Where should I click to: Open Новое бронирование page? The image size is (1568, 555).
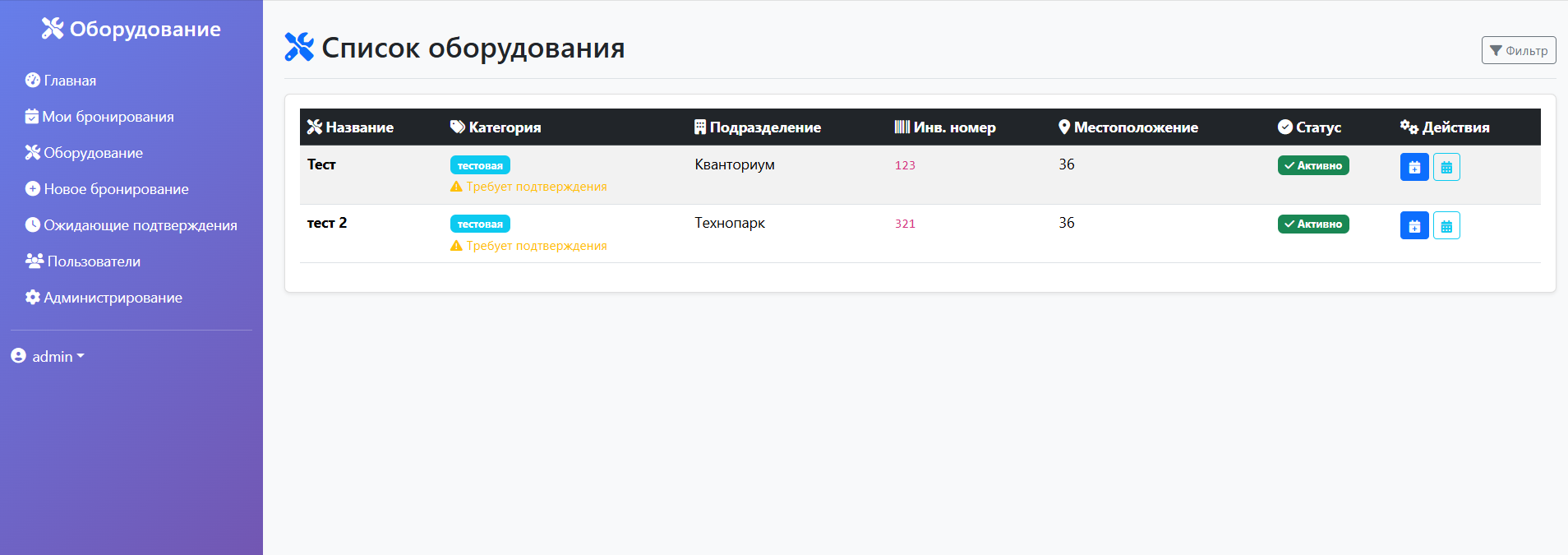pyautogui.click(x=107, y=189)
